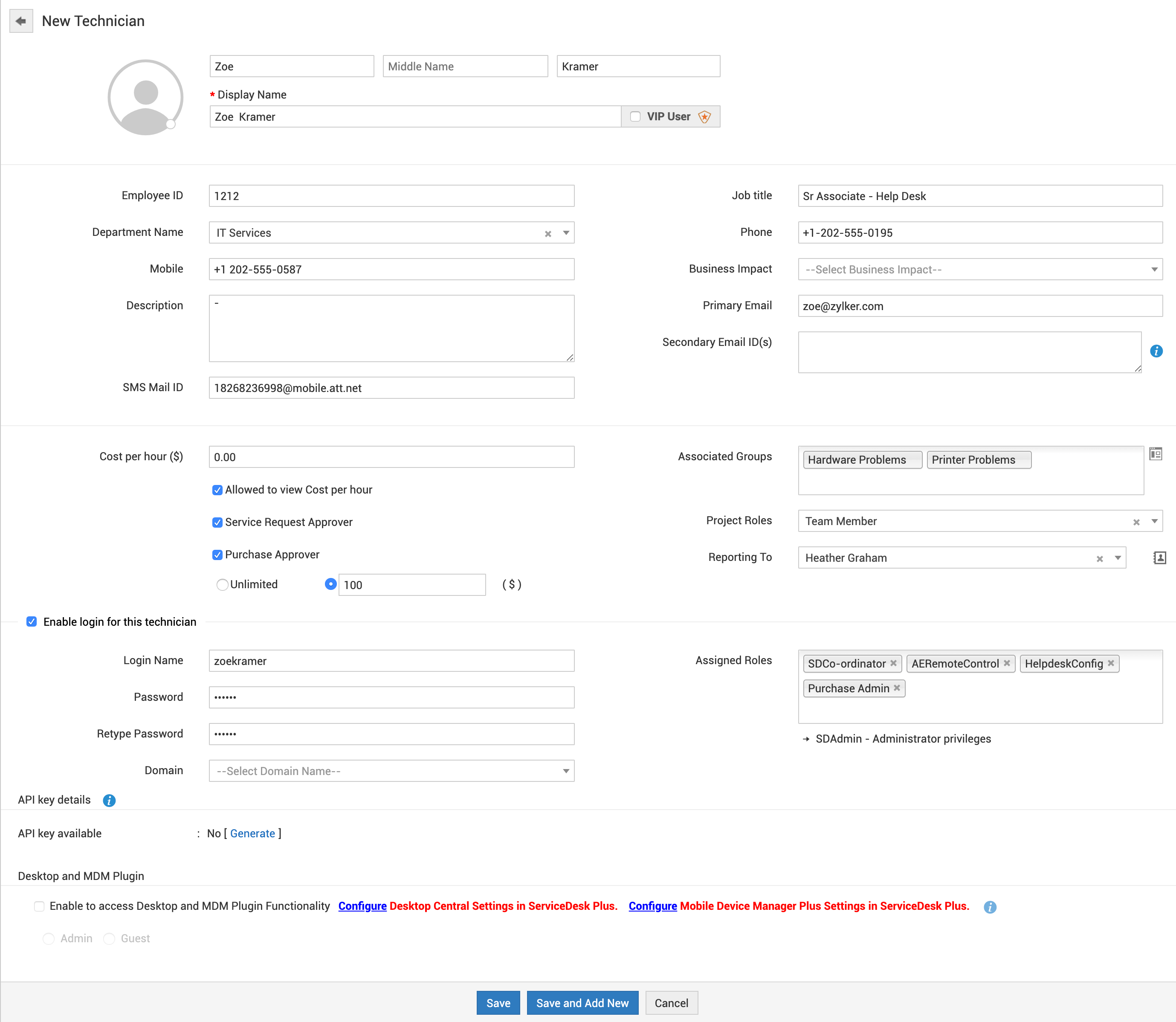Click the VIP User shield star icon
The width and height of the screenshot is (1176, 1022).
(x=704, y=117)
